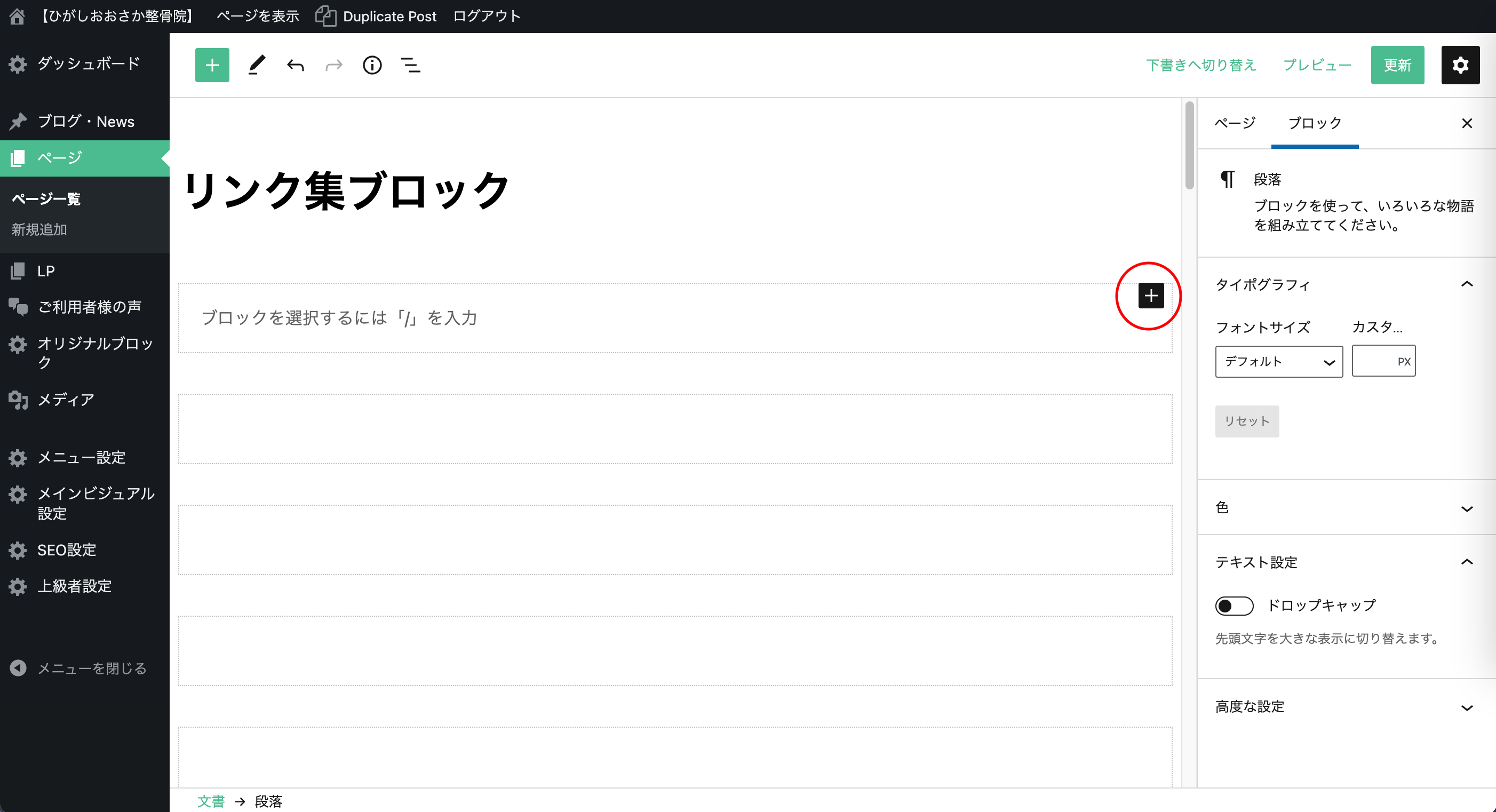Viewport: 1496px width, 812px height.
Task: Open the document info icon
Action: pos(372,65)
